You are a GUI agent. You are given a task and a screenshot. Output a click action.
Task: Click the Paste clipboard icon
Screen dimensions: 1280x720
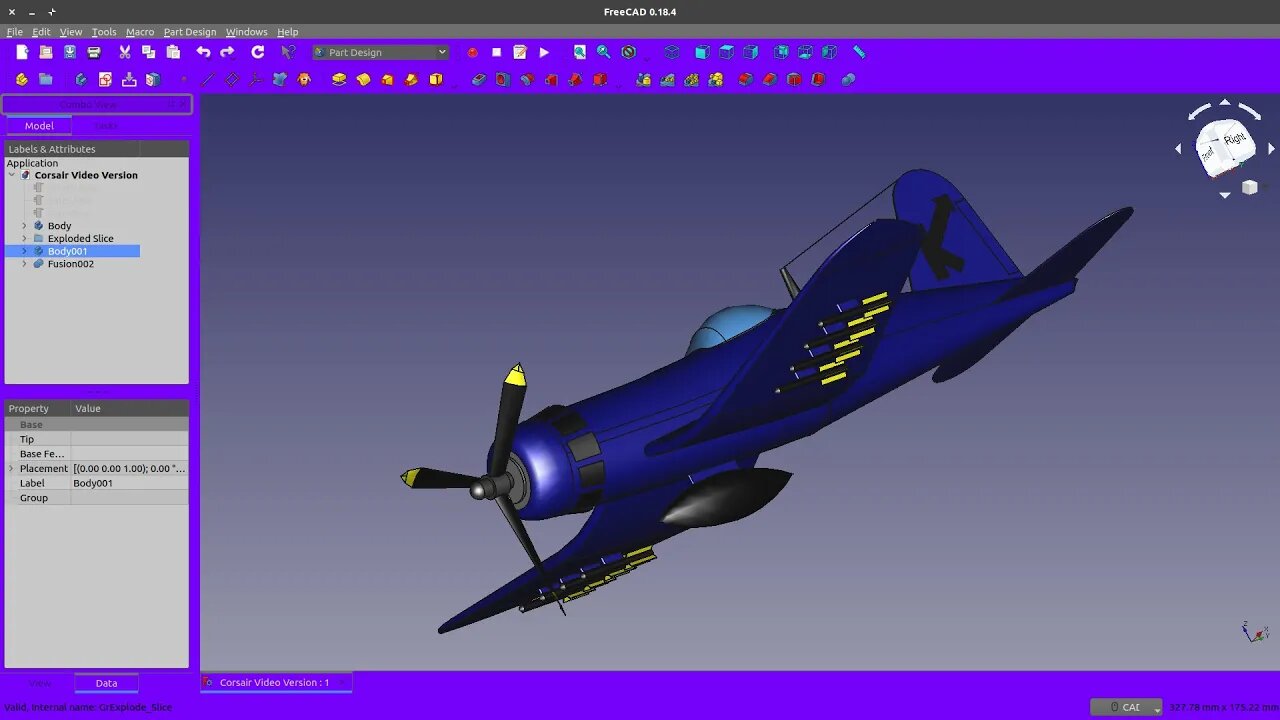click(173, 52)
